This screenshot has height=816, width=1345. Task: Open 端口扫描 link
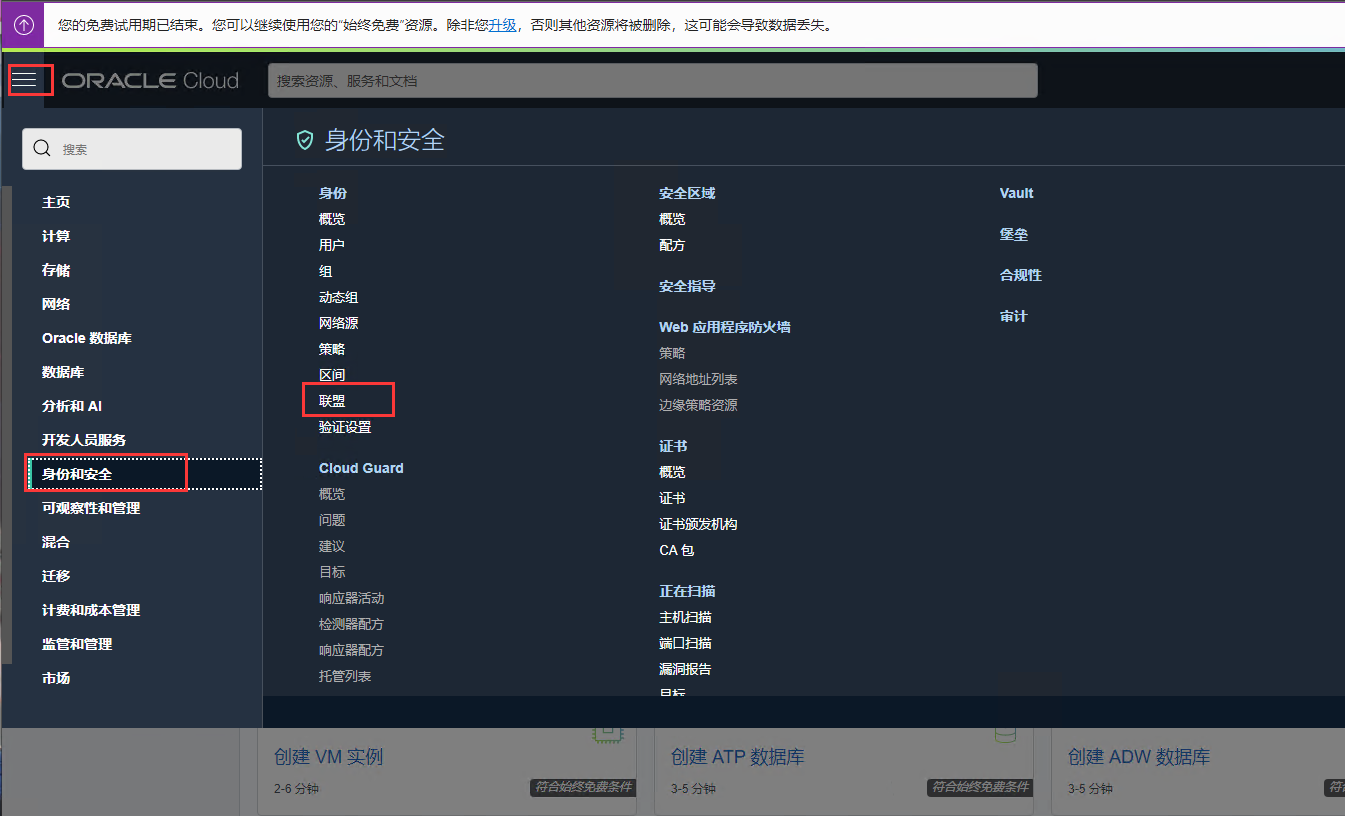pos(685,643)
